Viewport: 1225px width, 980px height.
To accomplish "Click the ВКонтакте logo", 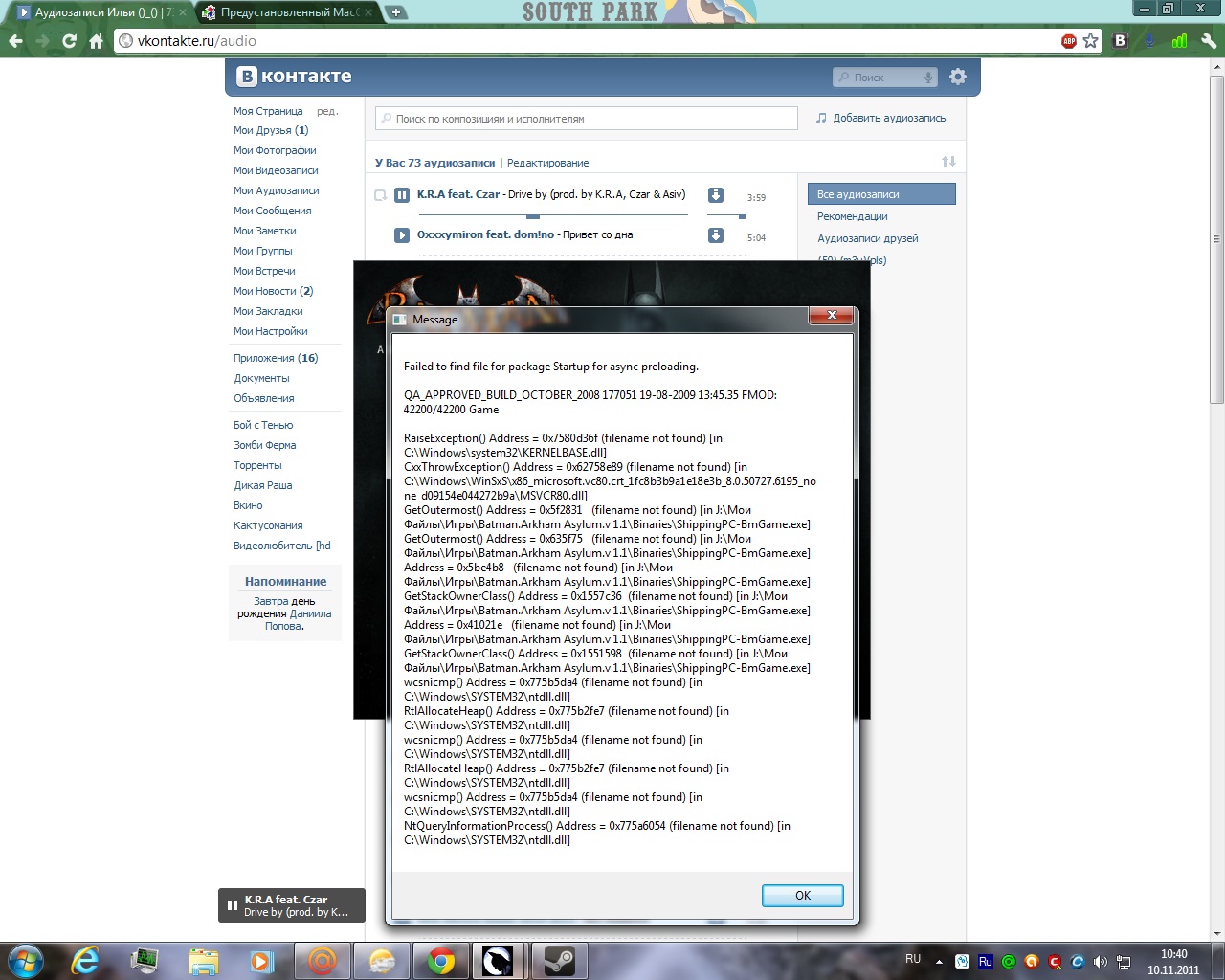I will click(296, 77).
